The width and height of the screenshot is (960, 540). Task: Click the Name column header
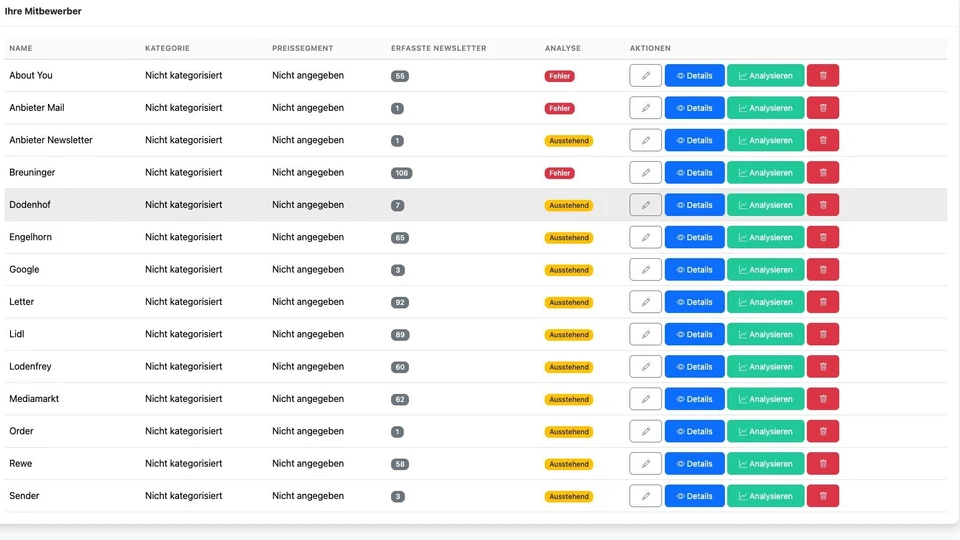point(21,48)
